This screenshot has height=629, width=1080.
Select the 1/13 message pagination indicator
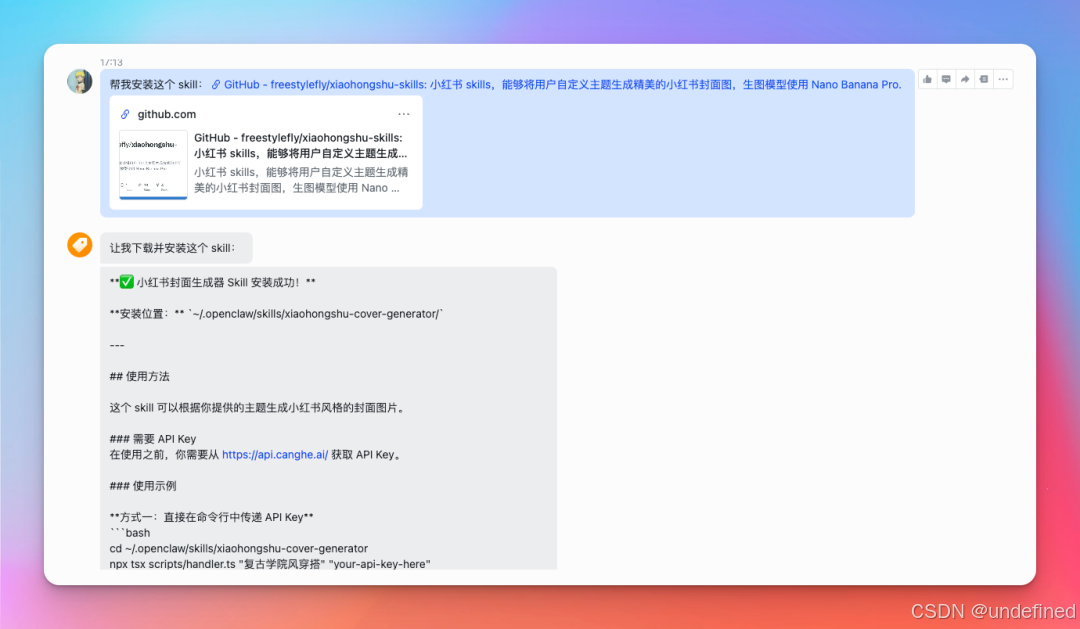click(x=113, y=62)
